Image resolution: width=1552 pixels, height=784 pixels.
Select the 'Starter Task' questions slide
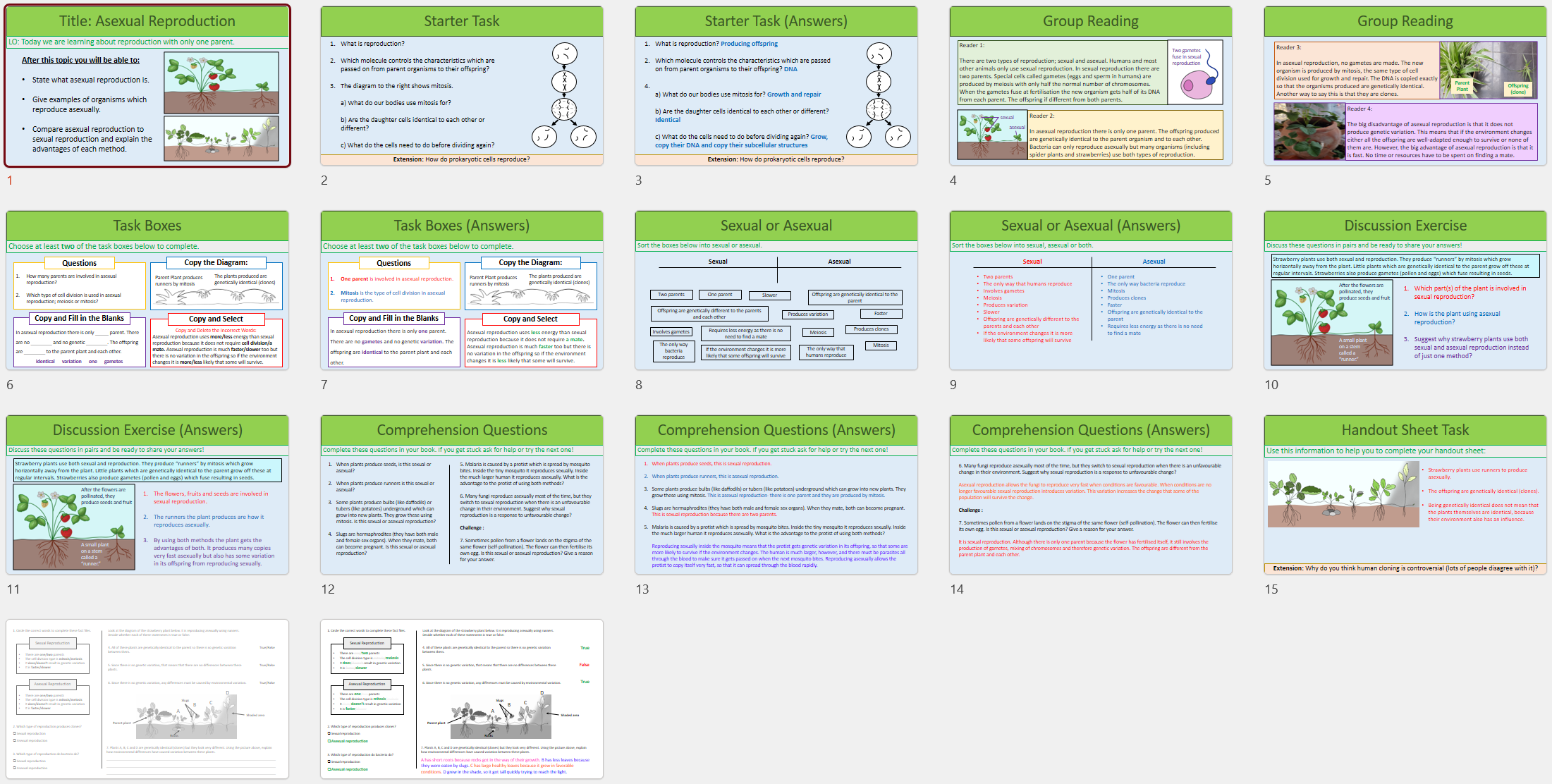click(462, 86)
